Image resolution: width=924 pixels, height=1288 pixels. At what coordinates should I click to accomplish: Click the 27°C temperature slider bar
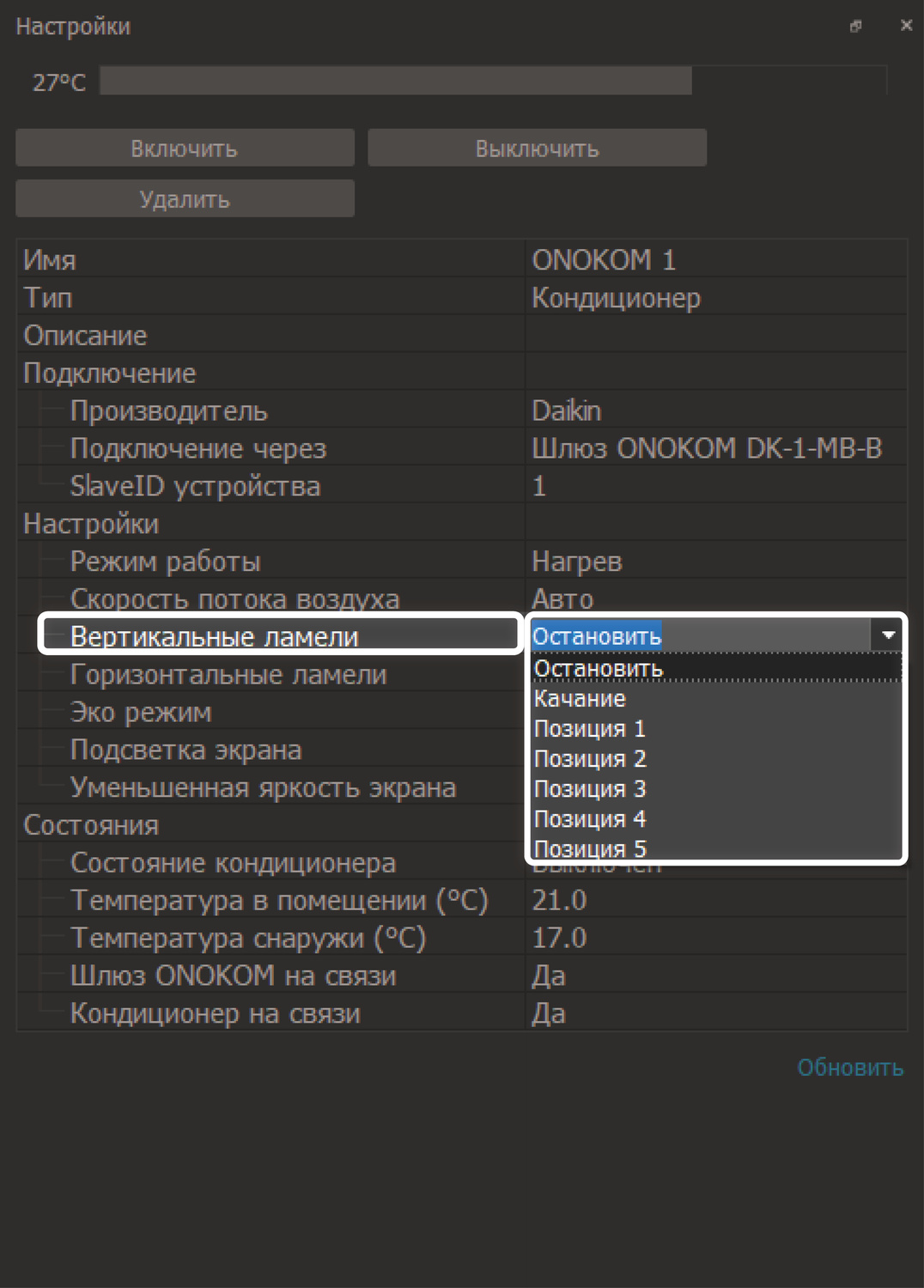click(493, 81)
